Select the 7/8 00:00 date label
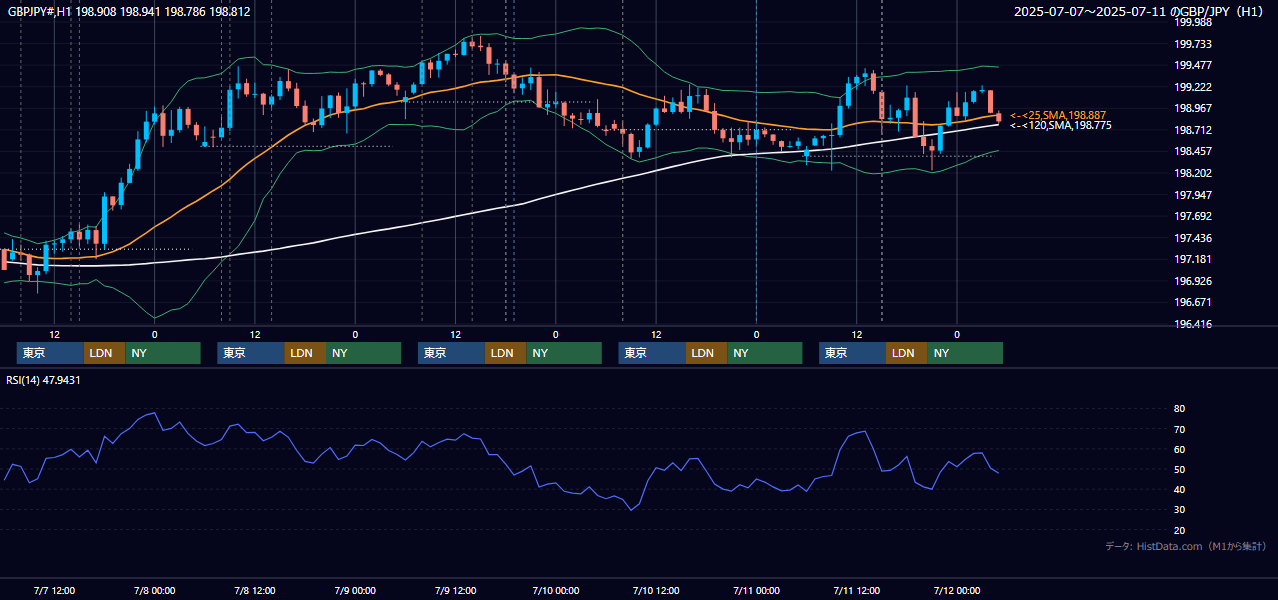The image size is (1278, 600). [x=154, y=590]
